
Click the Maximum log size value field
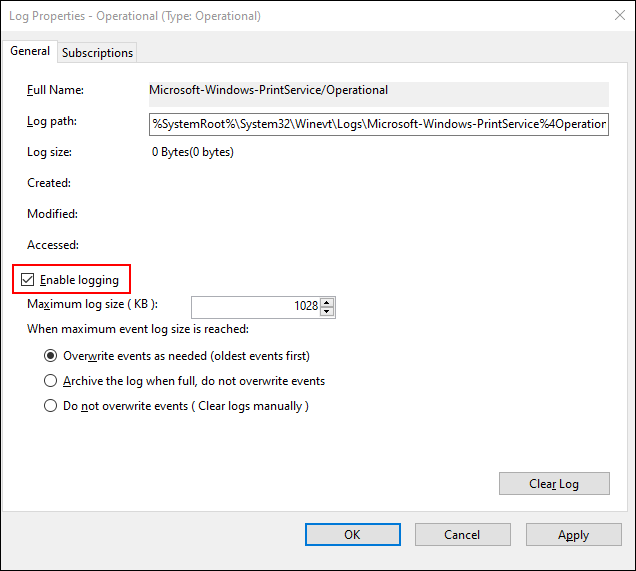(256, 307)
